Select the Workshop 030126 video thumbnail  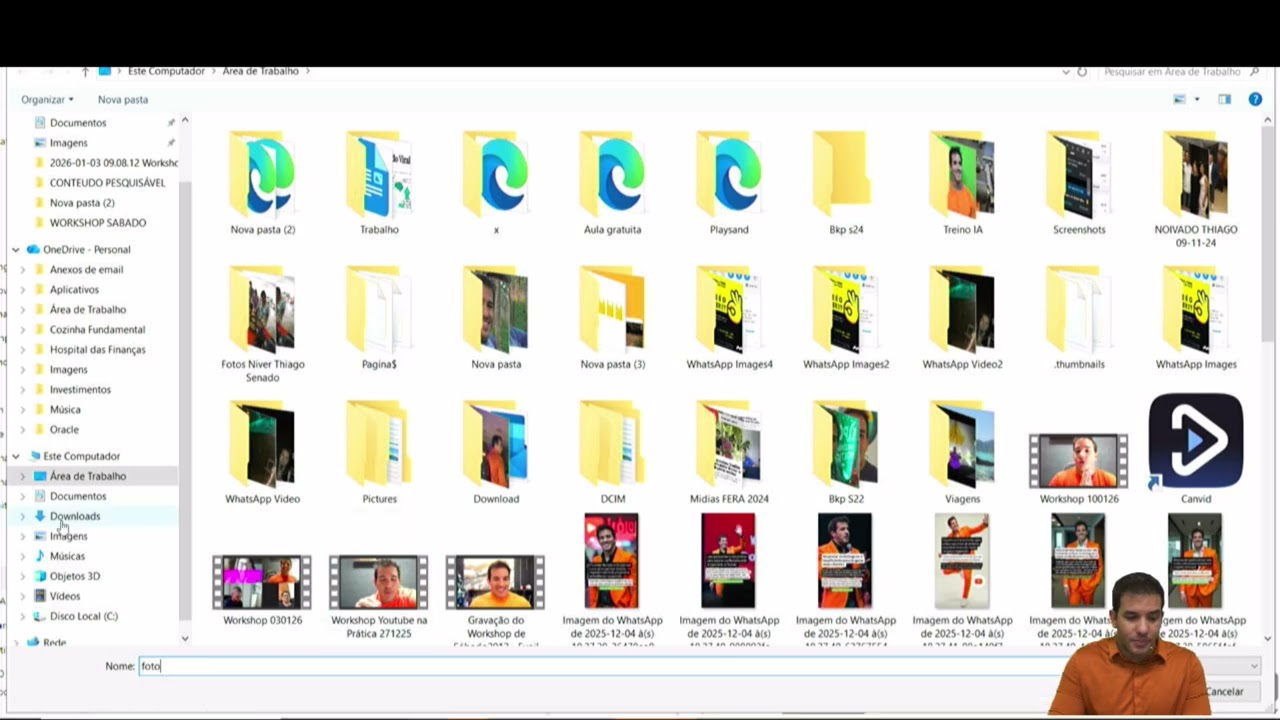[x=262, y=590]
